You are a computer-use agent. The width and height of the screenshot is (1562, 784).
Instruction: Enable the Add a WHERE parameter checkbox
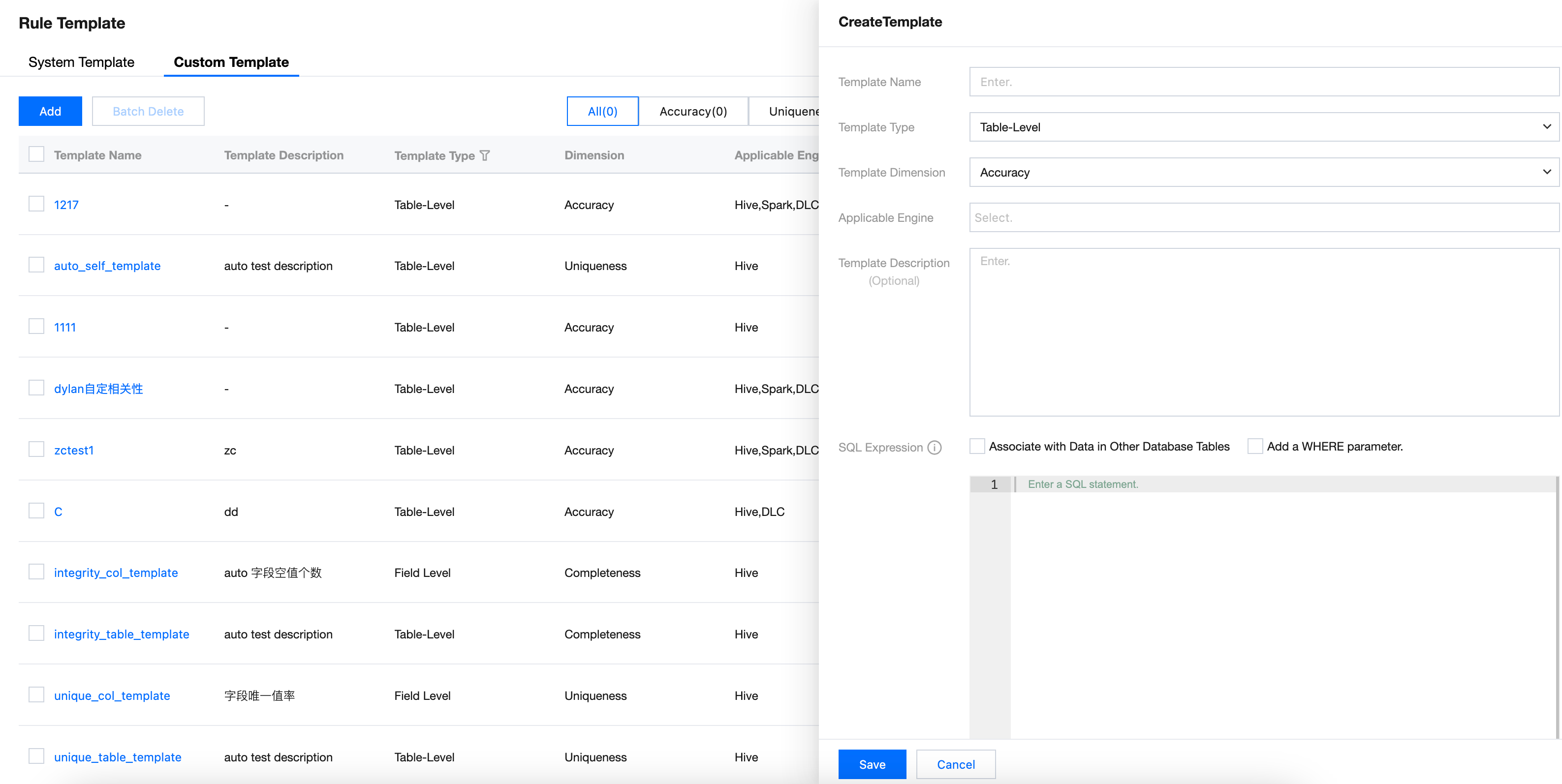pos(1254,446)
